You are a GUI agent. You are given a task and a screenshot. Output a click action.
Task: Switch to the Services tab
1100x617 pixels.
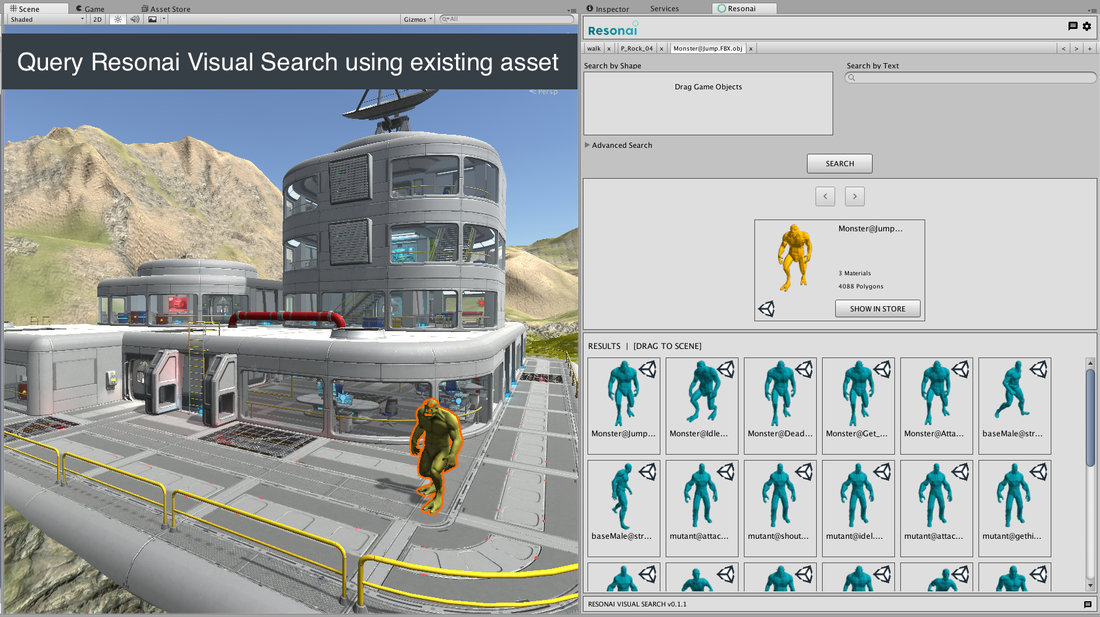[664, 8]
